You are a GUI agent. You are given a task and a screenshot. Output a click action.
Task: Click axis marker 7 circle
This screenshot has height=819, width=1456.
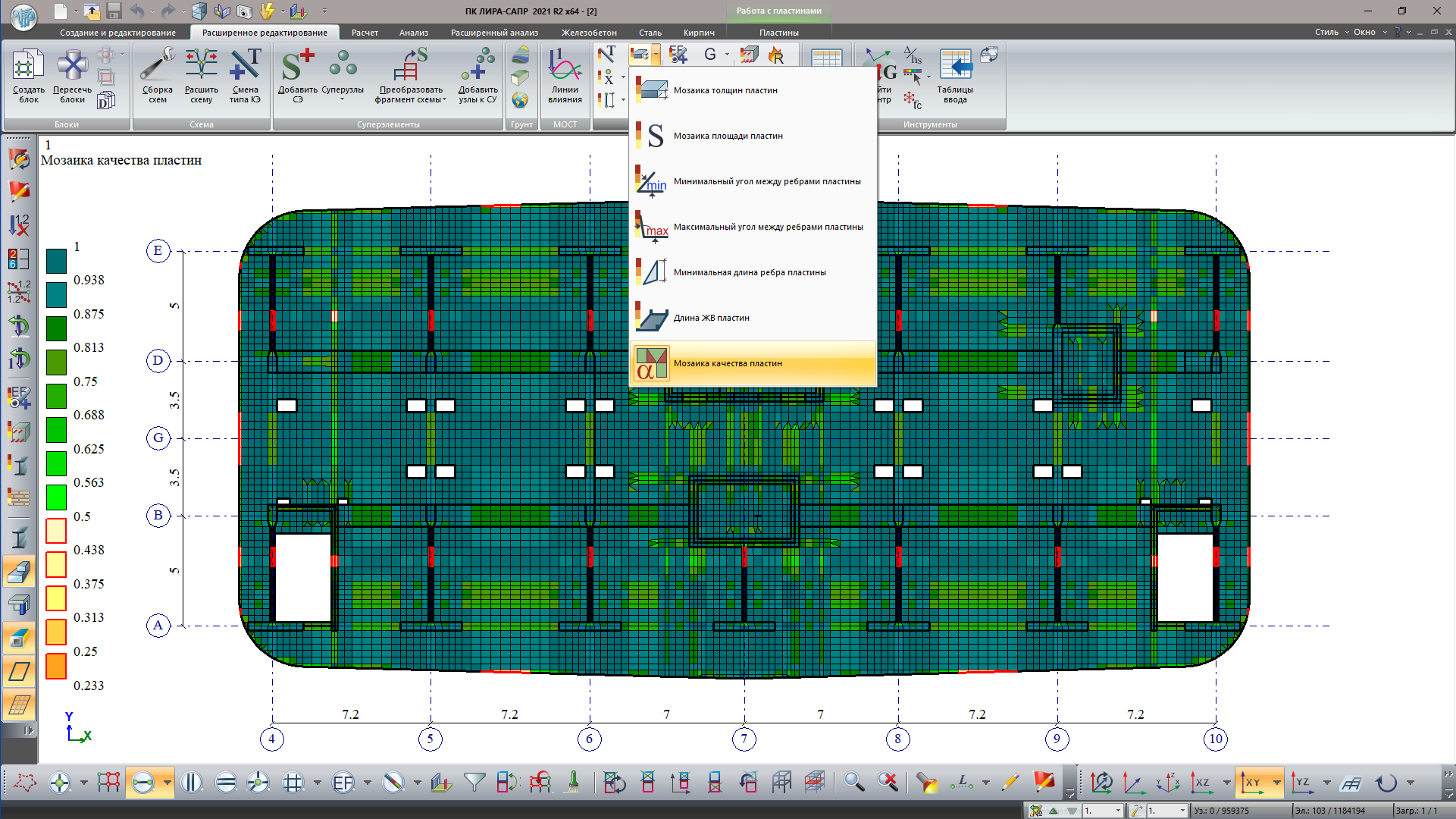744,739
